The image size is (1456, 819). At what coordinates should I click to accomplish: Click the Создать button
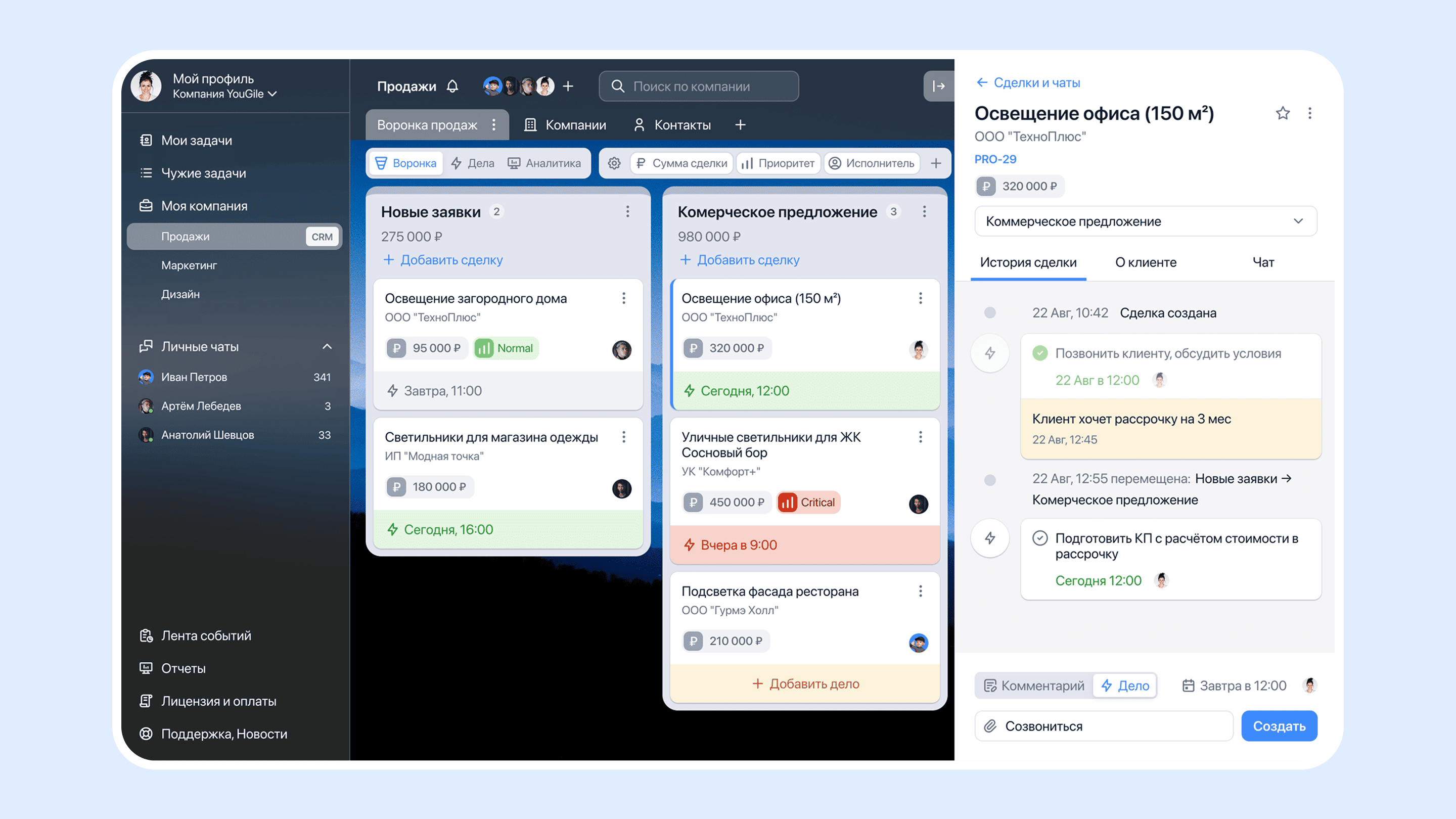tap(1279, 726)
